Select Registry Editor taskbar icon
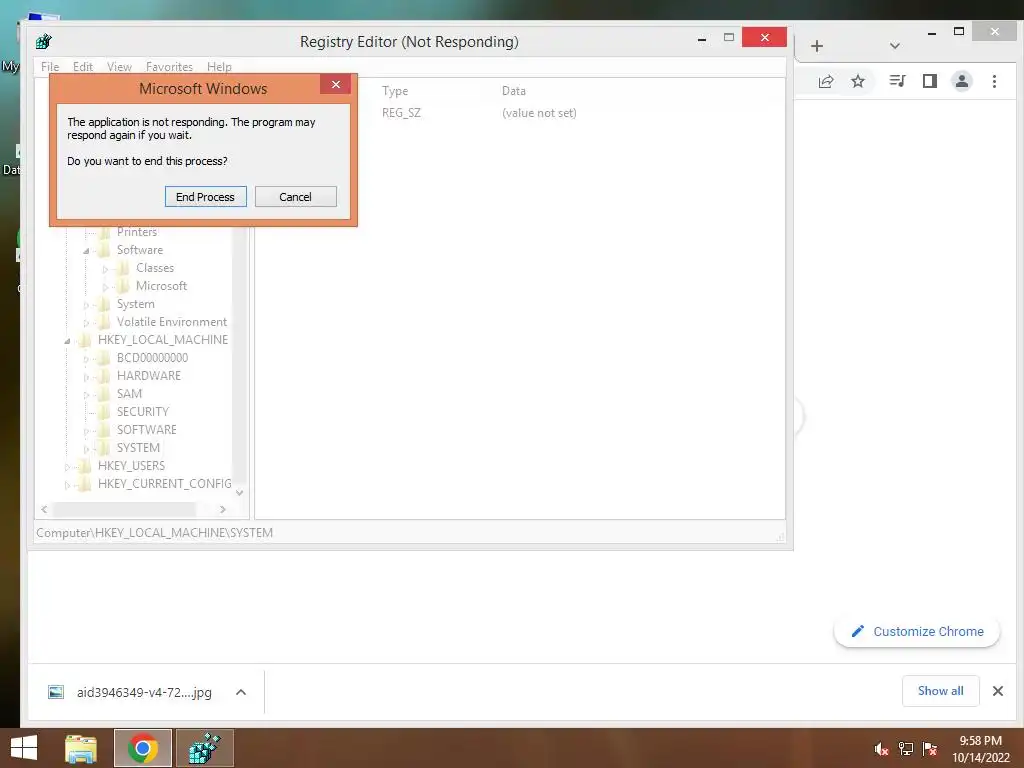1024x768 pixels. [204, 748]
